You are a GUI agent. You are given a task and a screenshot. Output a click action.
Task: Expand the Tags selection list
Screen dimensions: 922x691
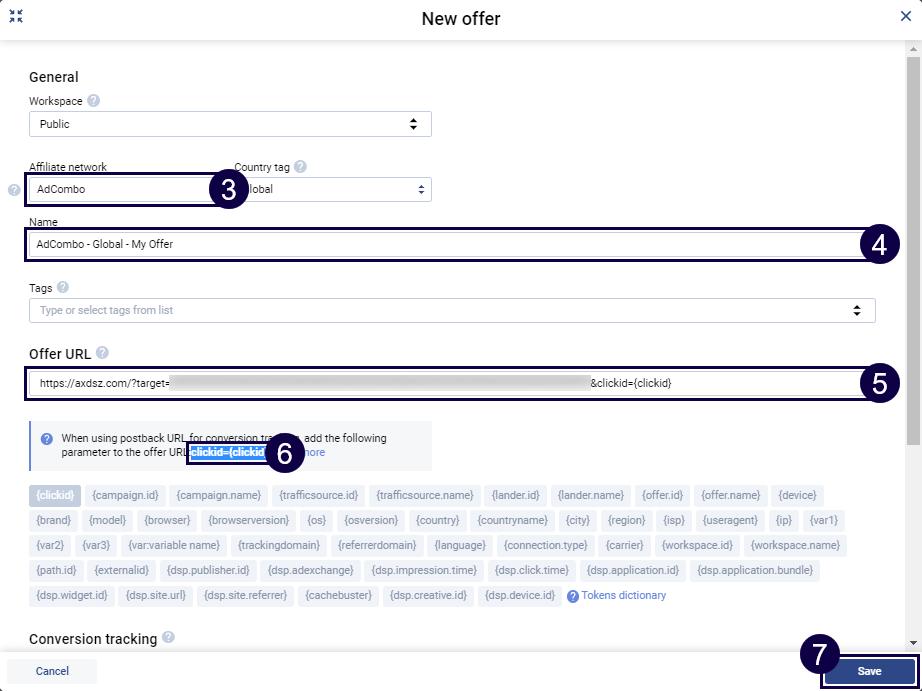pos(452,310)
